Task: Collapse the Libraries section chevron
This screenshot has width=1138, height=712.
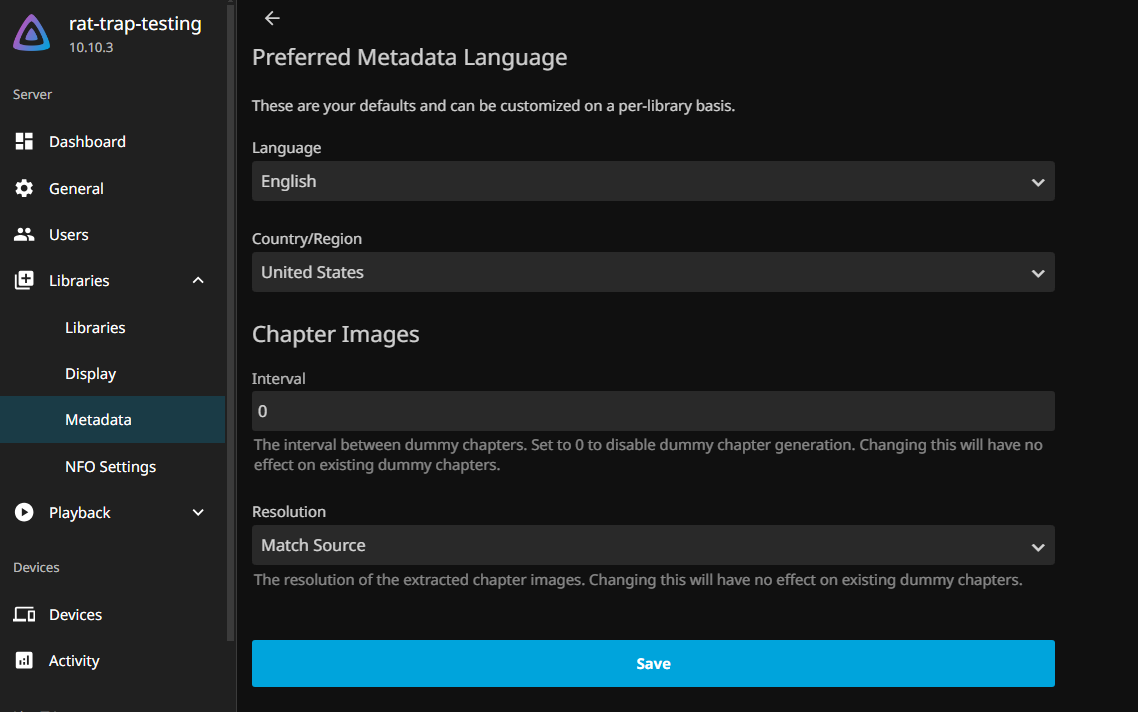Action: (x=198, y=281)
